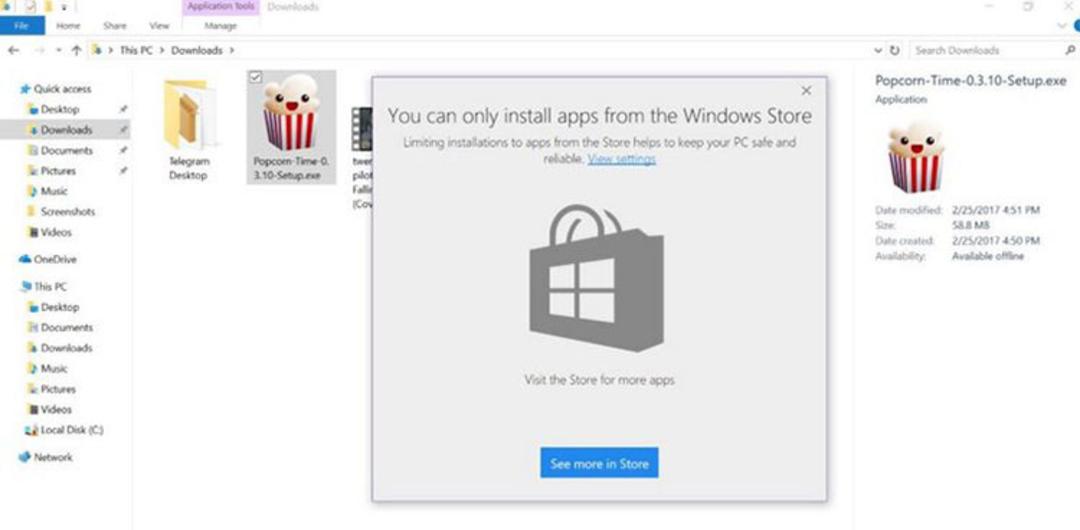Click the Available offline availability value
This screenshot has height=530, width=1080.
coord(988,256)
